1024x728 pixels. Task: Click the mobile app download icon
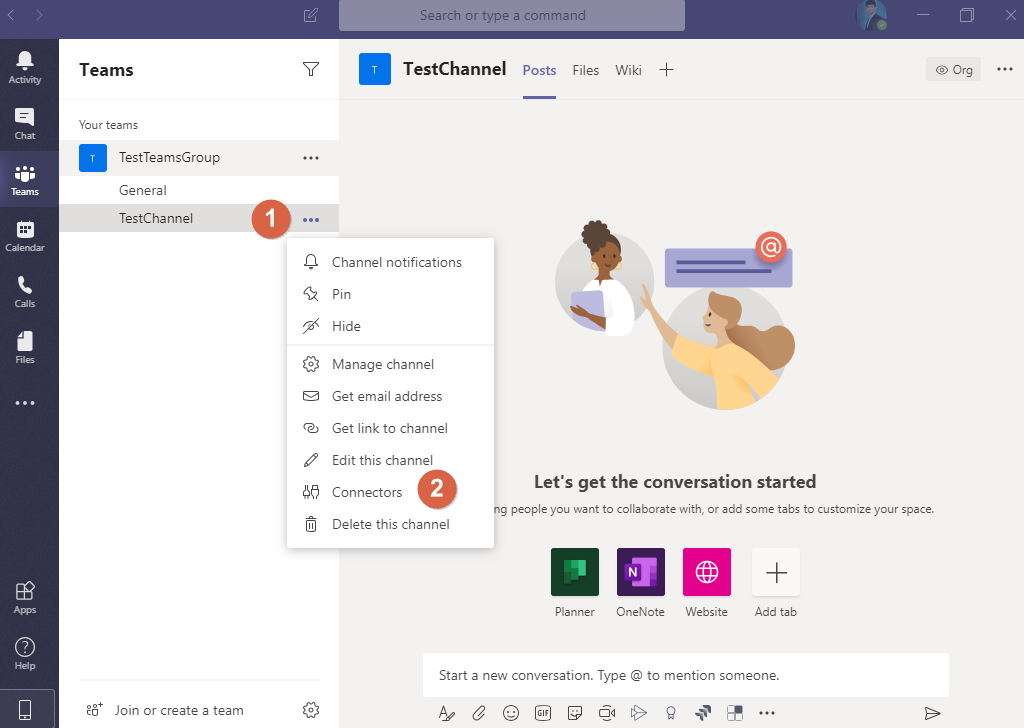coord(25,709)
